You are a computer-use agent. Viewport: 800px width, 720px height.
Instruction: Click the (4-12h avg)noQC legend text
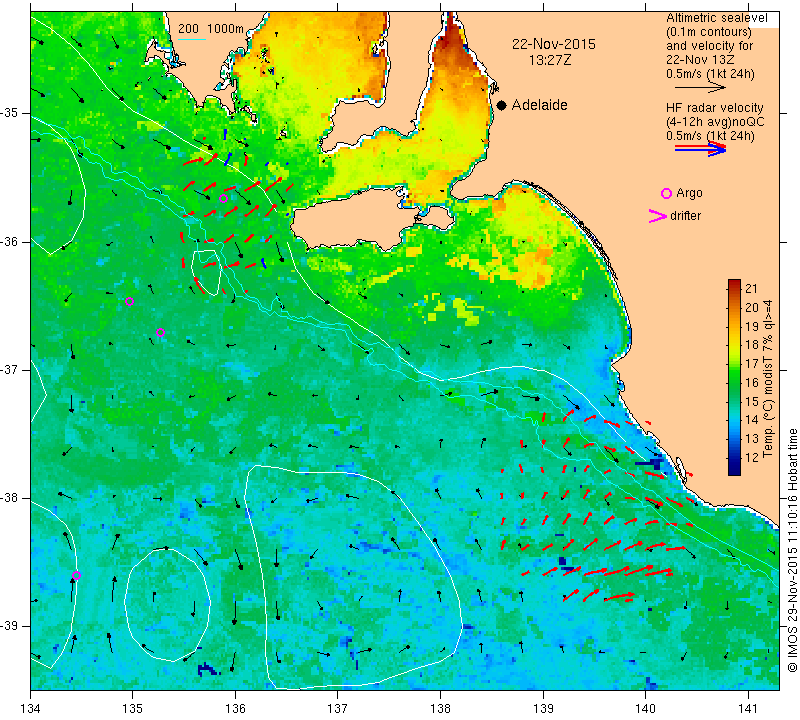pyautogui.click(x=715, y=122)
